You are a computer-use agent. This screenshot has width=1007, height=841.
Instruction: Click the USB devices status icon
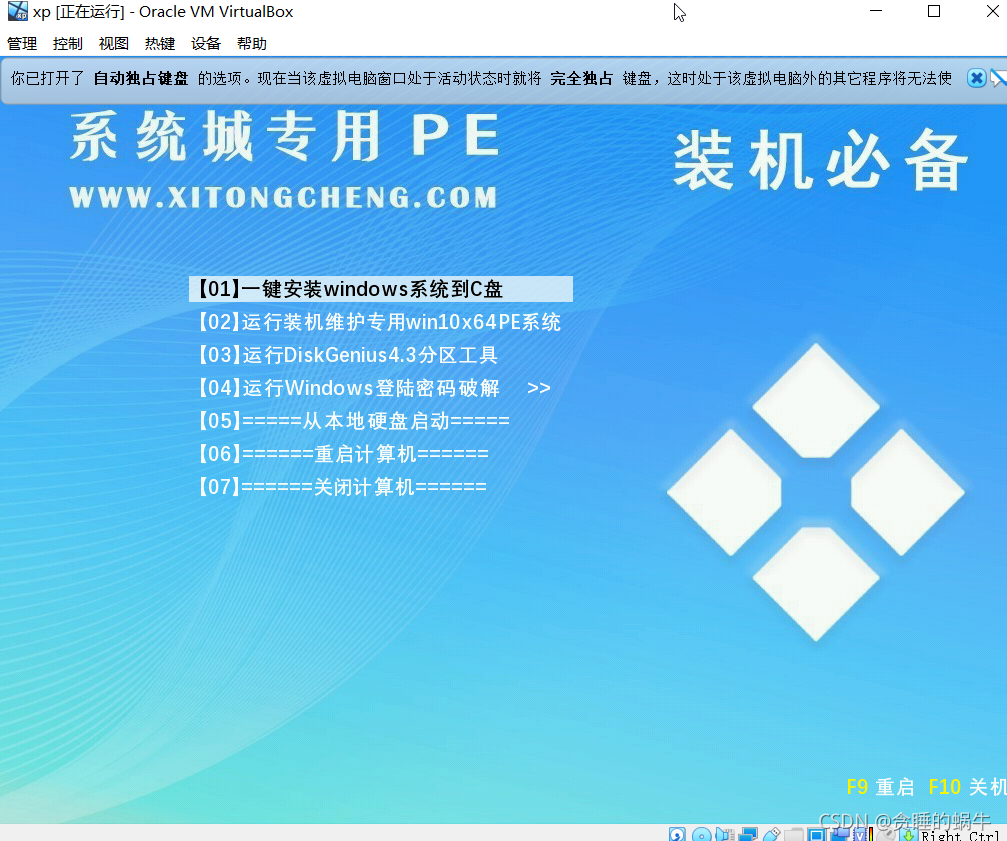pos(772,835)
